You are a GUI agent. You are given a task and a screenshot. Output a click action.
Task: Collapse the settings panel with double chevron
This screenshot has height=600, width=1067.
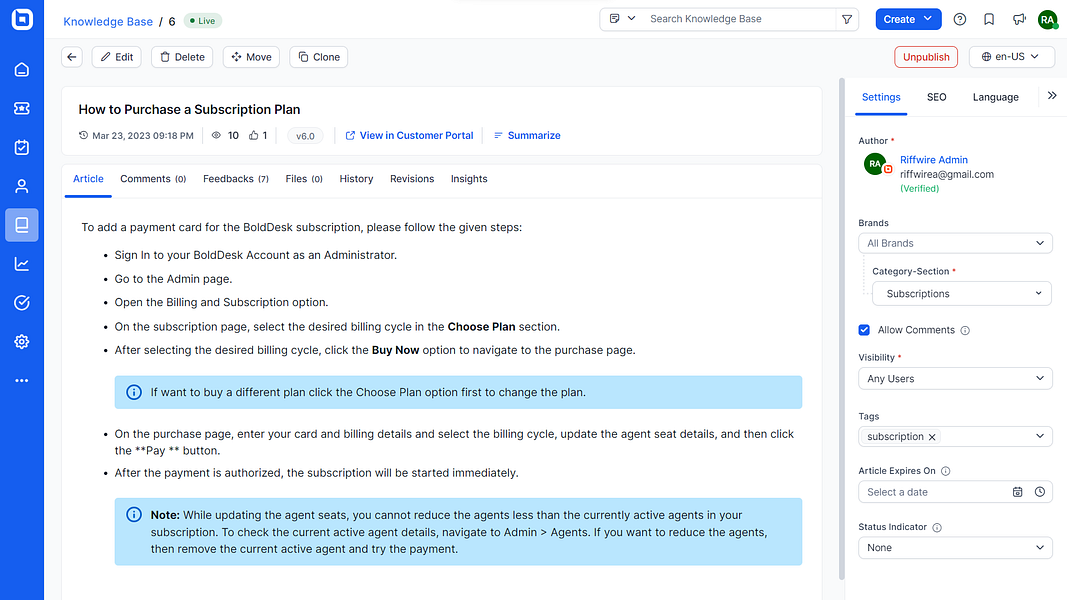point(1052,95)
